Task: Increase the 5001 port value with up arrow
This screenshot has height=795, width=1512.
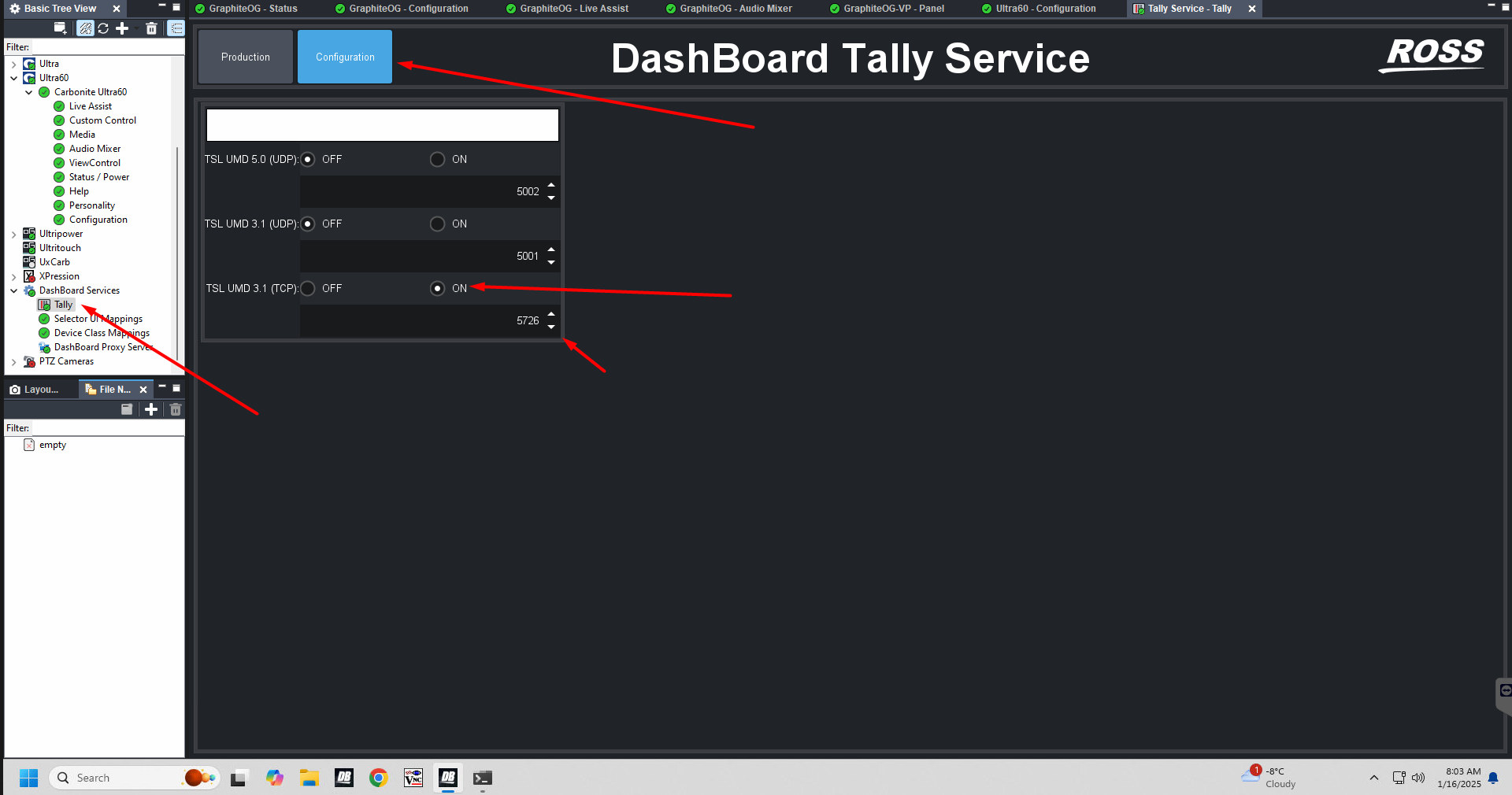Action: click(x=551, y=250)
